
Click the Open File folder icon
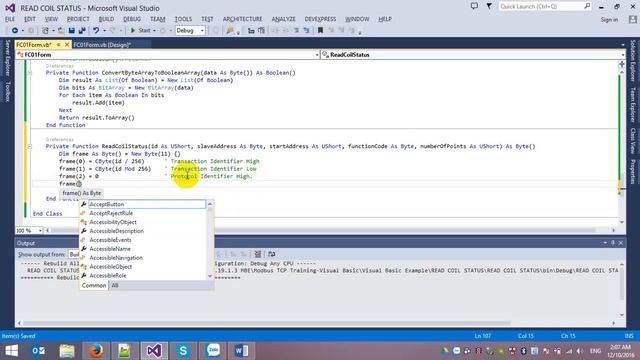pos(61,31)
